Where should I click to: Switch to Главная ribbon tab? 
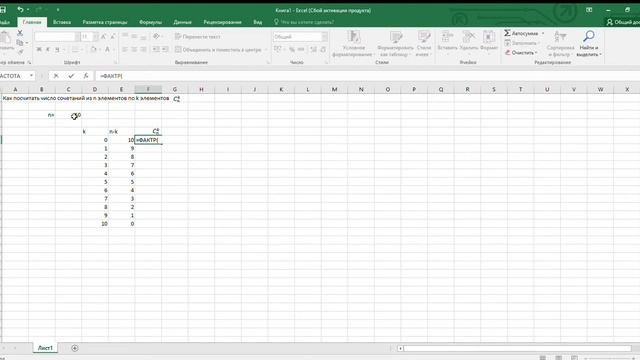(x=32, y=22)
